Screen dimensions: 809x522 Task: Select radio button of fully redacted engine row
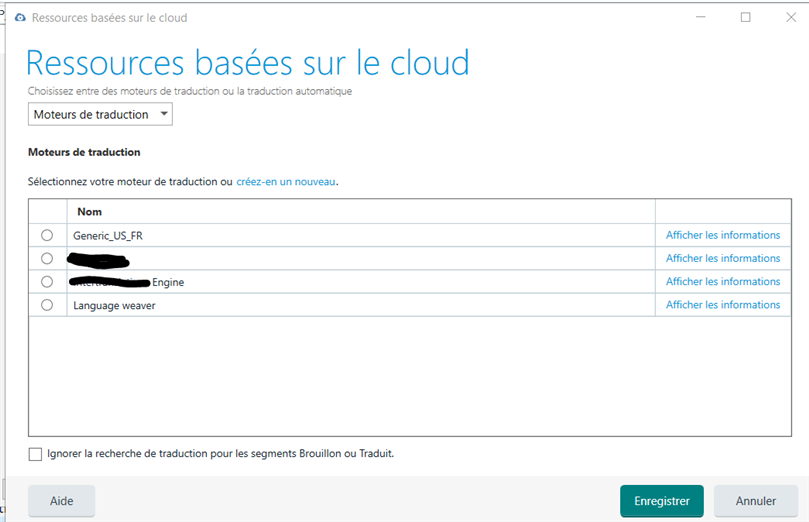pos(47,258)
